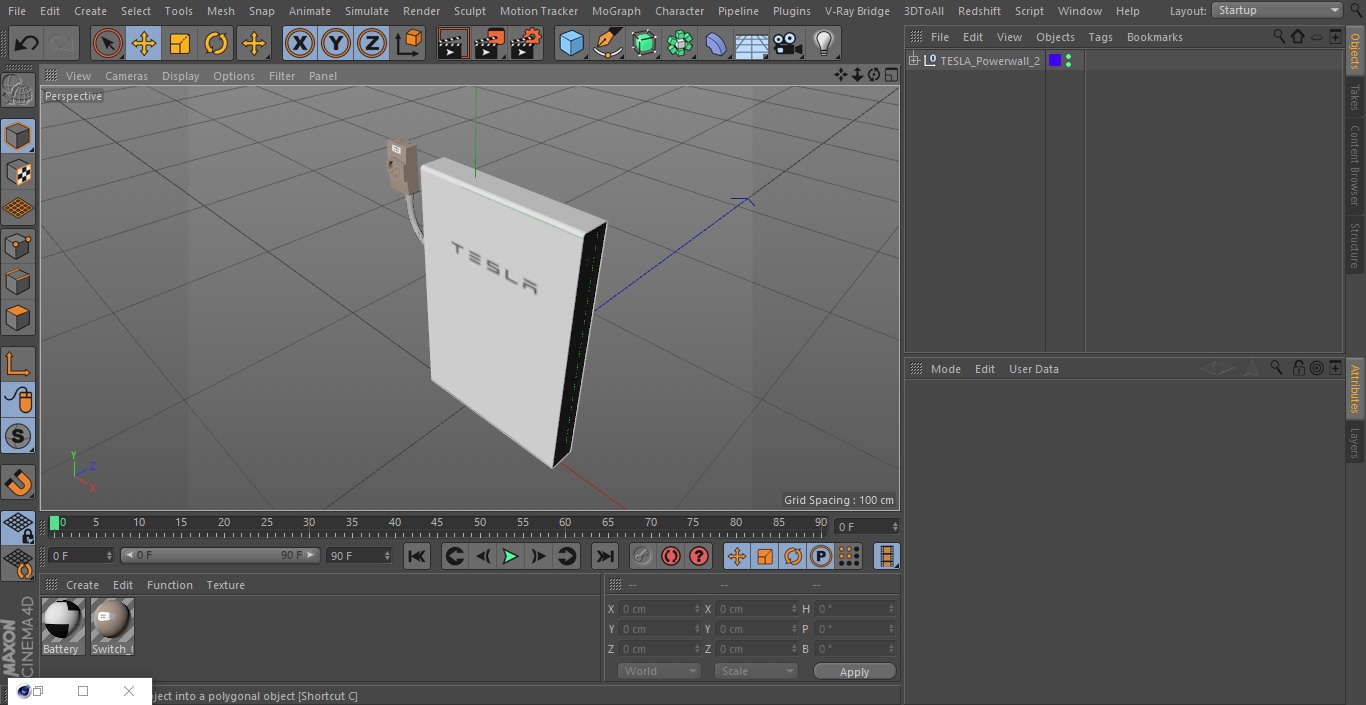Select the Battery material

click(x=63, y=627)
